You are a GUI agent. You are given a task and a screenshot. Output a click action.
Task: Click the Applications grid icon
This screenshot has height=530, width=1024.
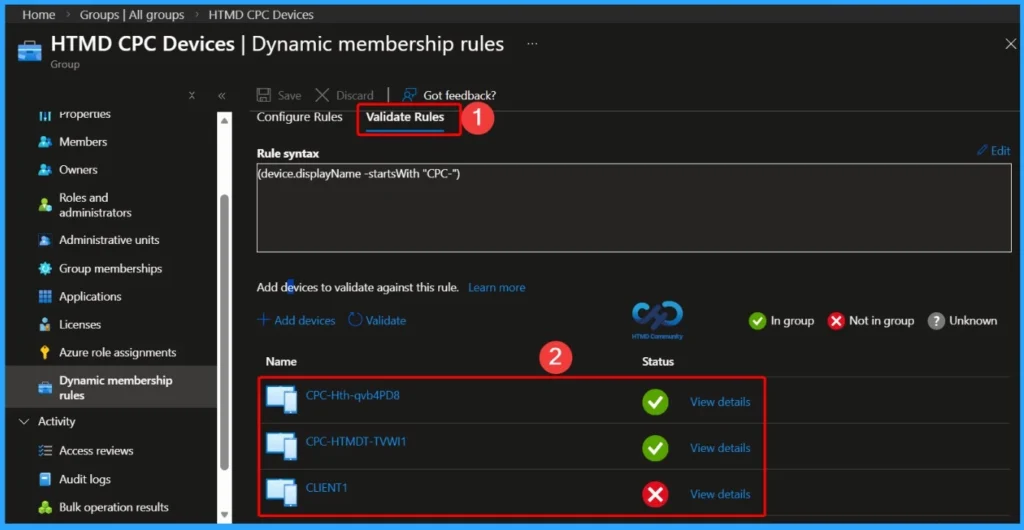(x=45, y=296)
